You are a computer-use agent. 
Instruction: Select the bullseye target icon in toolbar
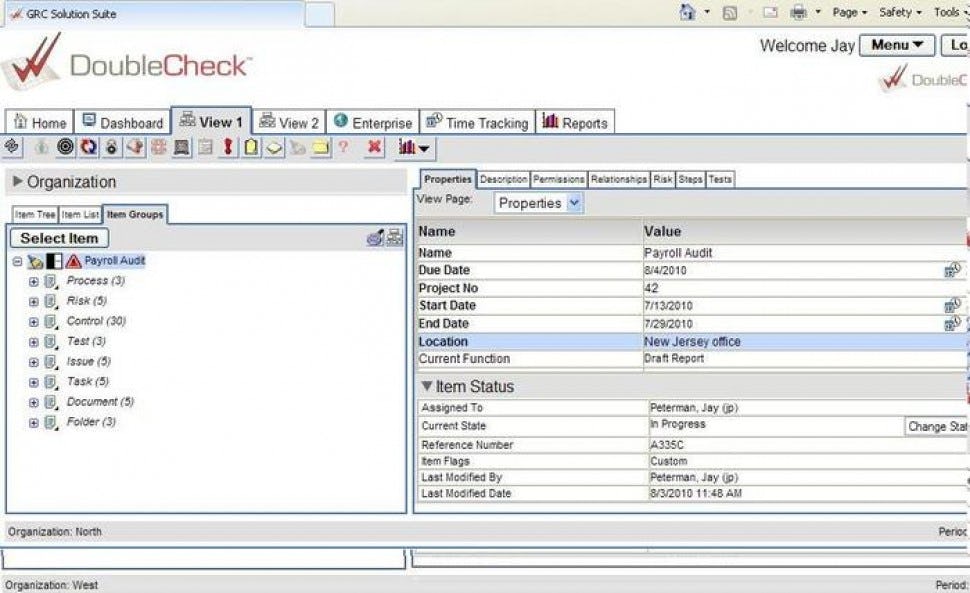pos(63,147)
